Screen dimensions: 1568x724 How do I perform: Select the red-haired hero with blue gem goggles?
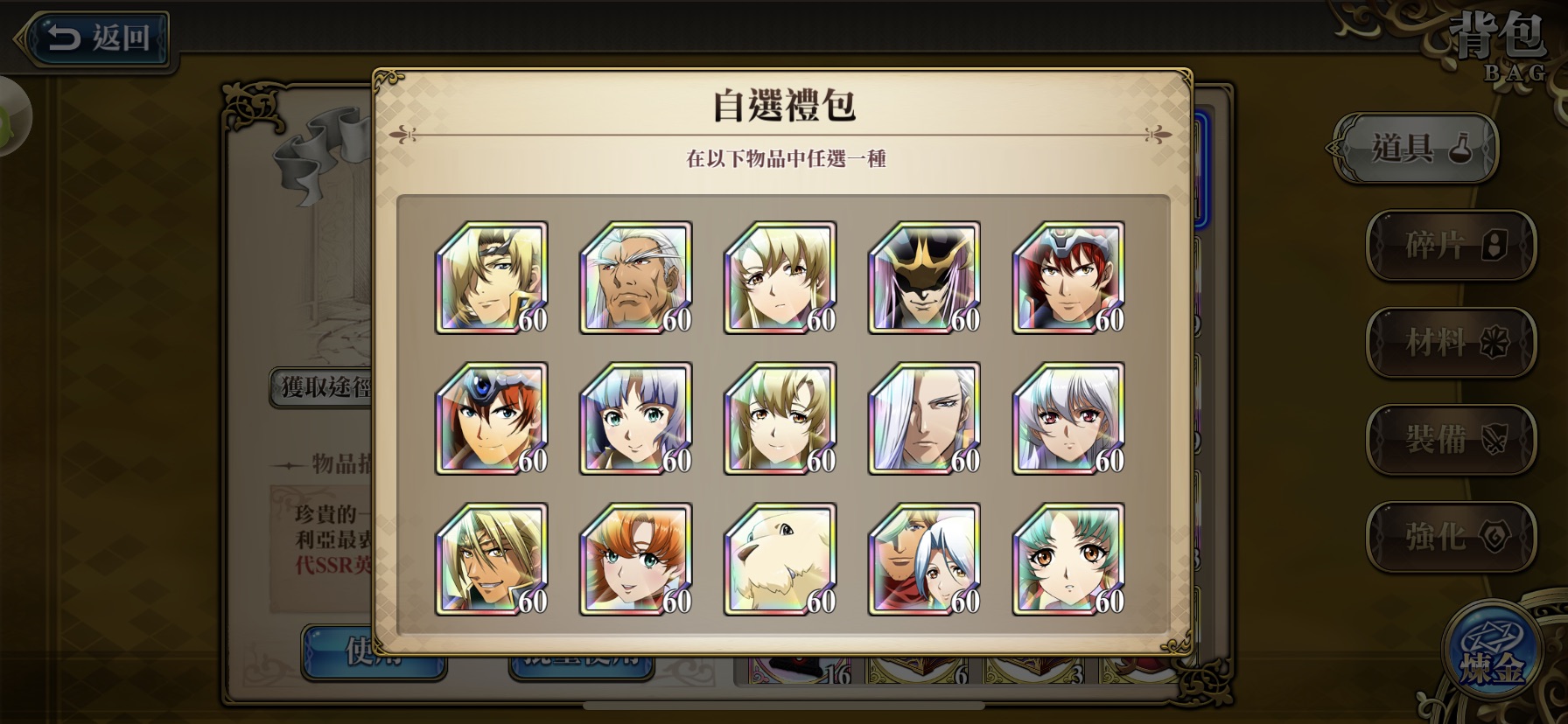tap(492, 418)
